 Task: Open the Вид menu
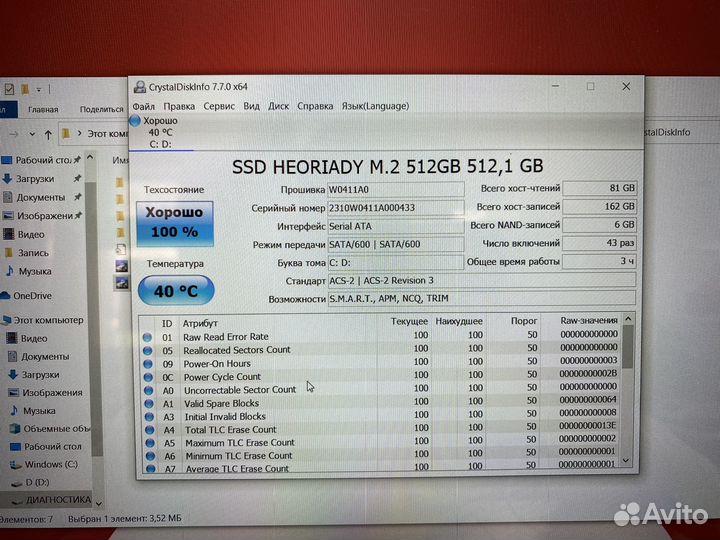251,107
